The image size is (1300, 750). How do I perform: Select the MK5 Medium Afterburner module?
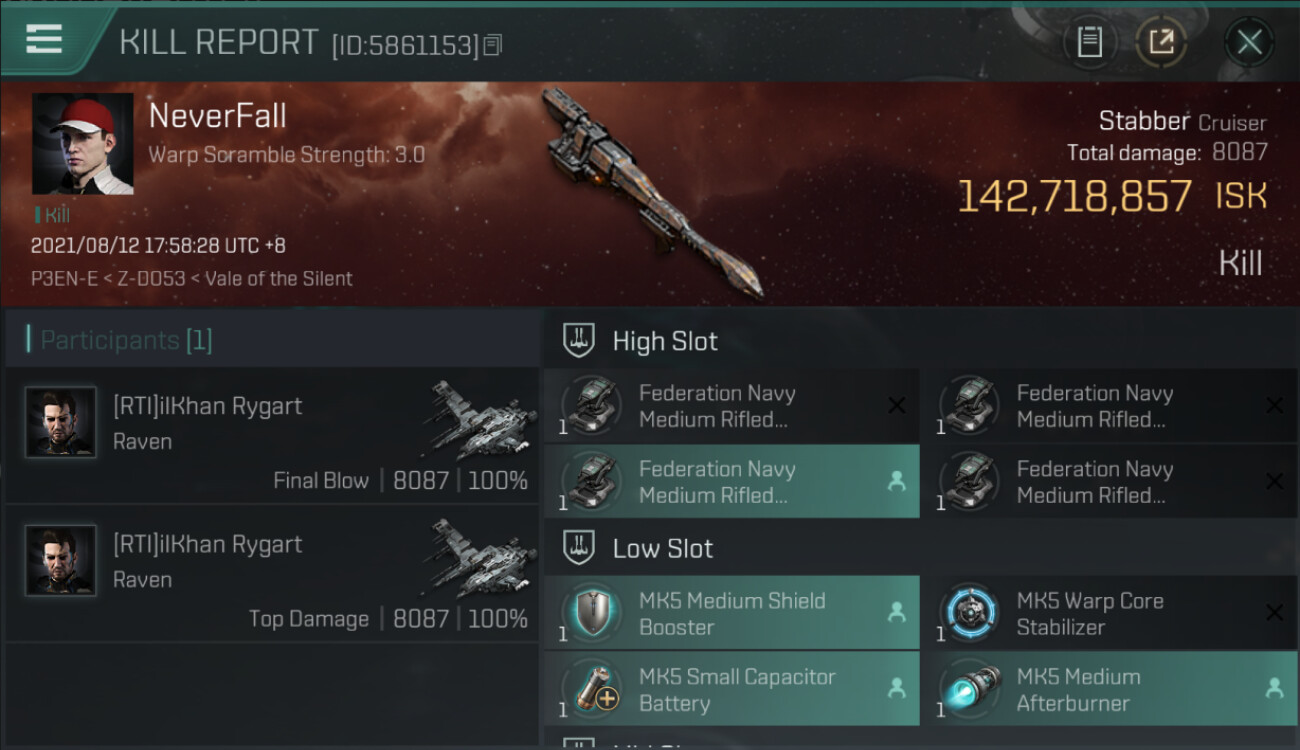point(1109,689)
